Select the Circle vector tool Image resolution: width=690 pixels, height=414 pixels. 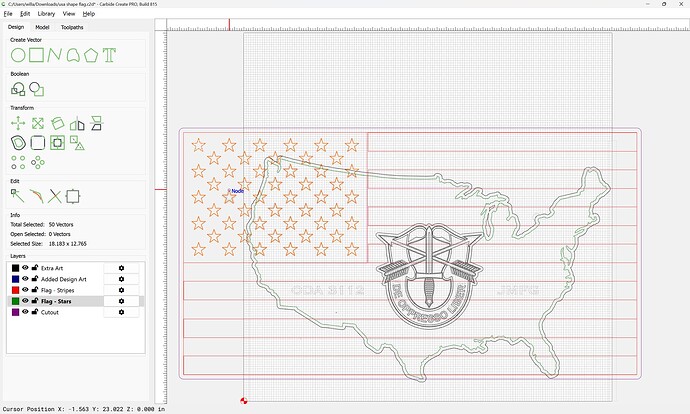(x=18, y=55)
